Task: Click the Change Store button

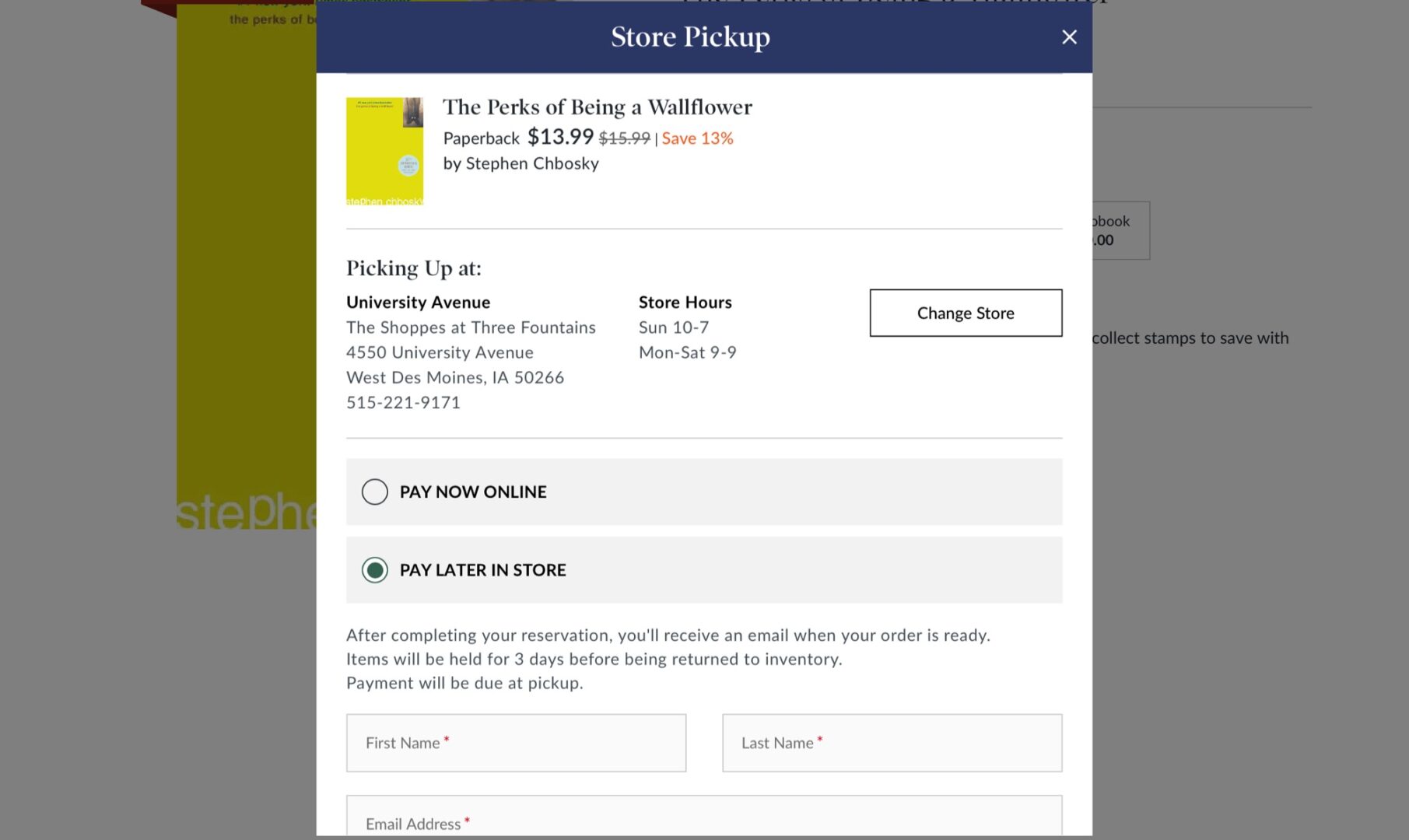Action: tap(965, 313)
